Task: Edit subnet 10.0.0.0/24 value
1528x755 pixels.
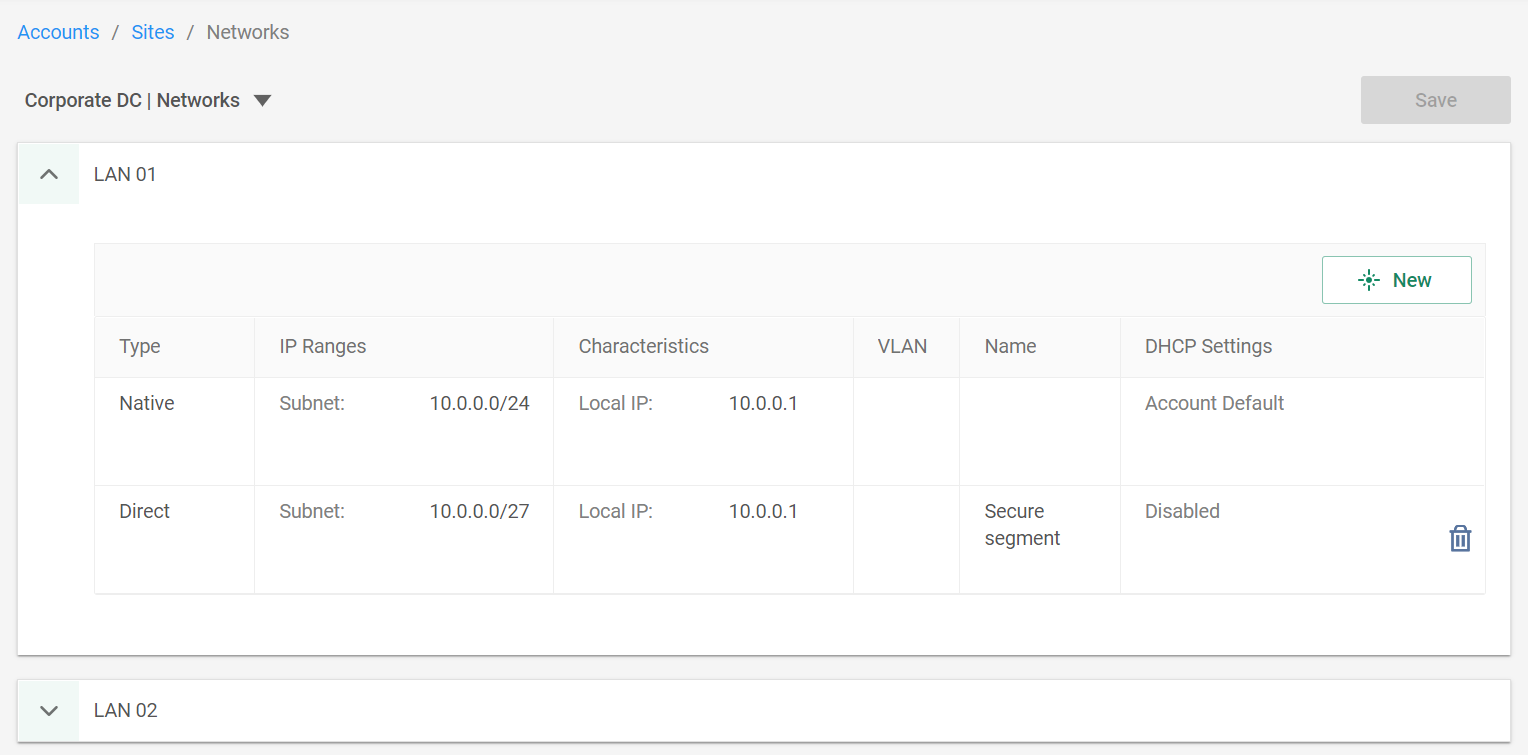Action: pos(480,403)
